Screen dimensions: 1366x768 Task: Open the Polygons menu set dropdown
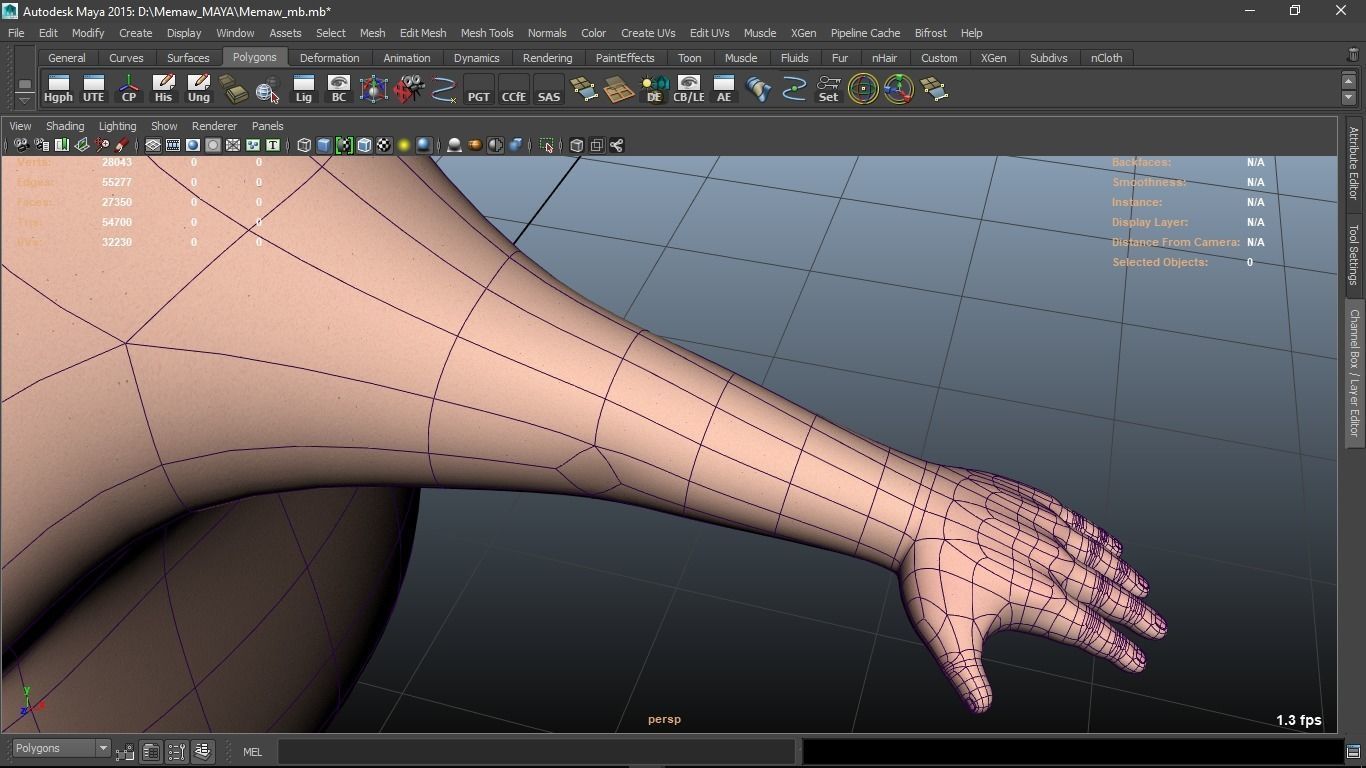coord(61,748)
